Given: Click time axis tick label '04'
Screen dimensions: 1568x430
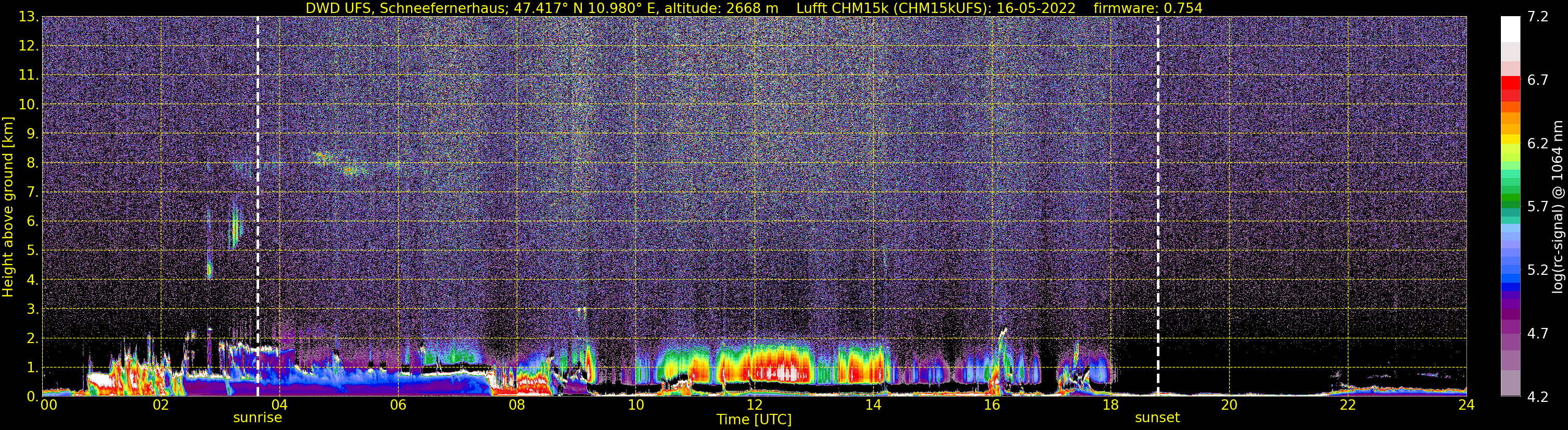Looking at the screenshot, I should click(x=279, y=405).
